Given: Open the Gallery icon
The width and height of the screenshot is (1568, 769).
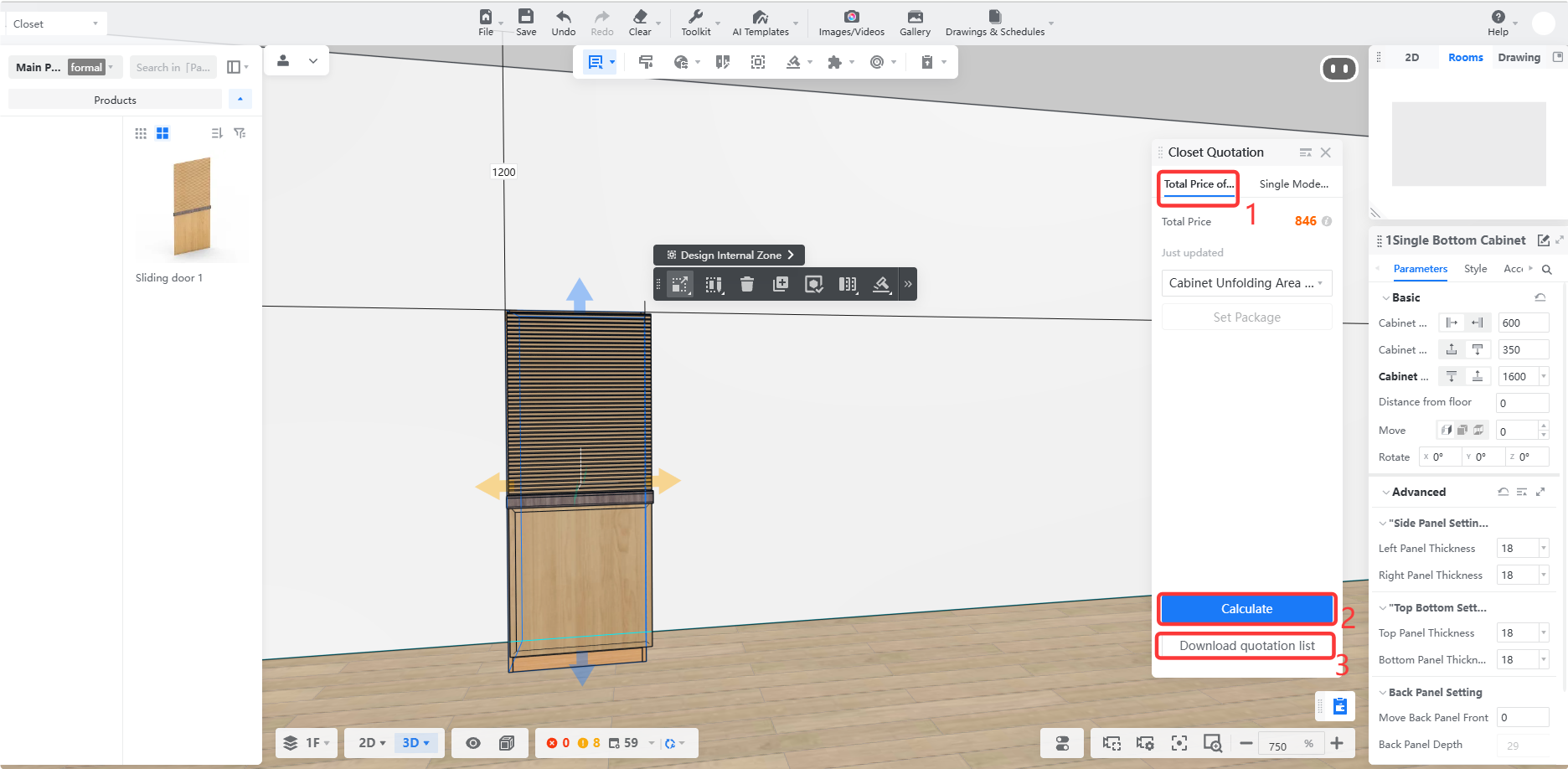Looking at the screenshot, I should pyautogui.click(x=915, y=16).
